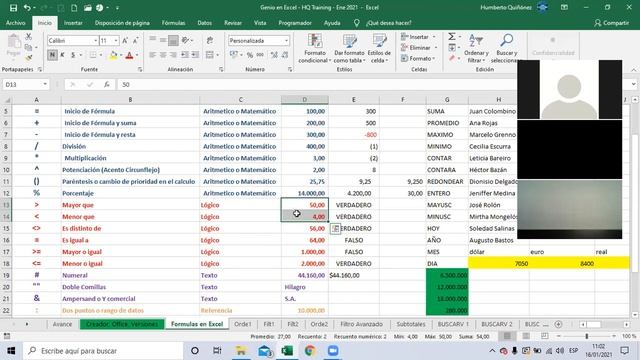Click the Windows search box 'Escribe aquí para buscar'
Image resolution: width=640 pixels, height=360 pixels.
pos(103,351)
